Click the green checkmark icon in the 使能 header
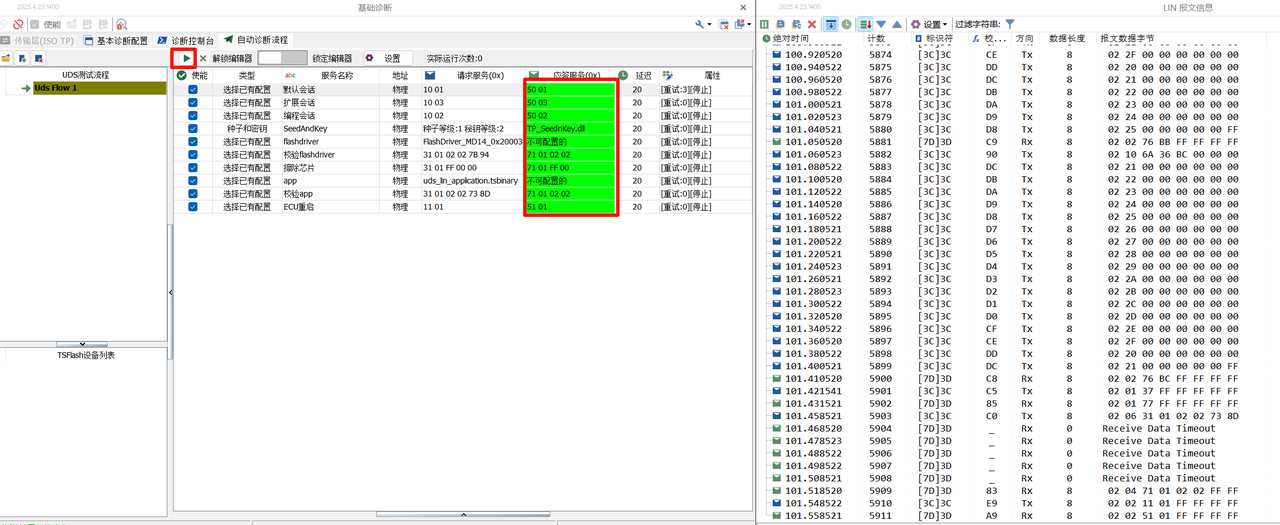 (x=181, y=75)
